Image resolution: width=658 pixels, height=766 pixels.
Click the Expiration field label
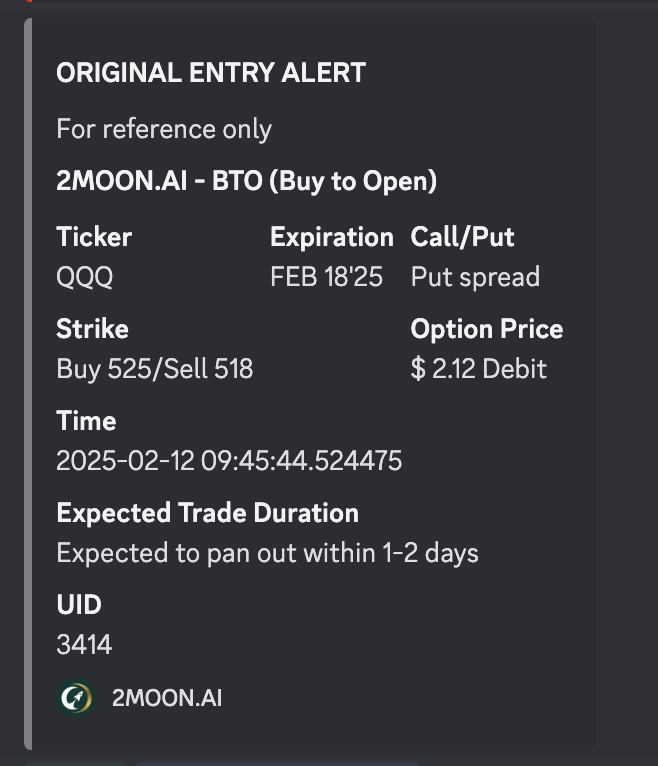[332, 237]
